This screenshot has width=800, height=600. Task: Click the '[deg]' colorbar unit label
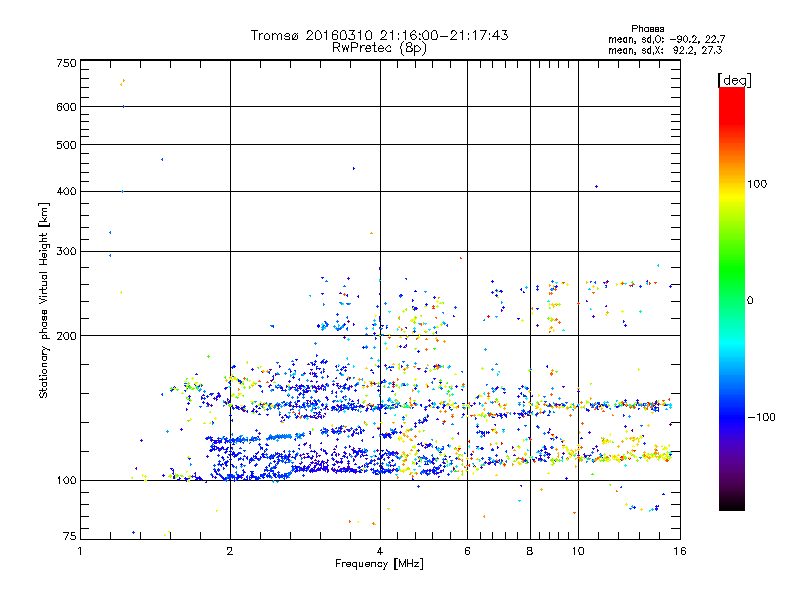point(734,80)
